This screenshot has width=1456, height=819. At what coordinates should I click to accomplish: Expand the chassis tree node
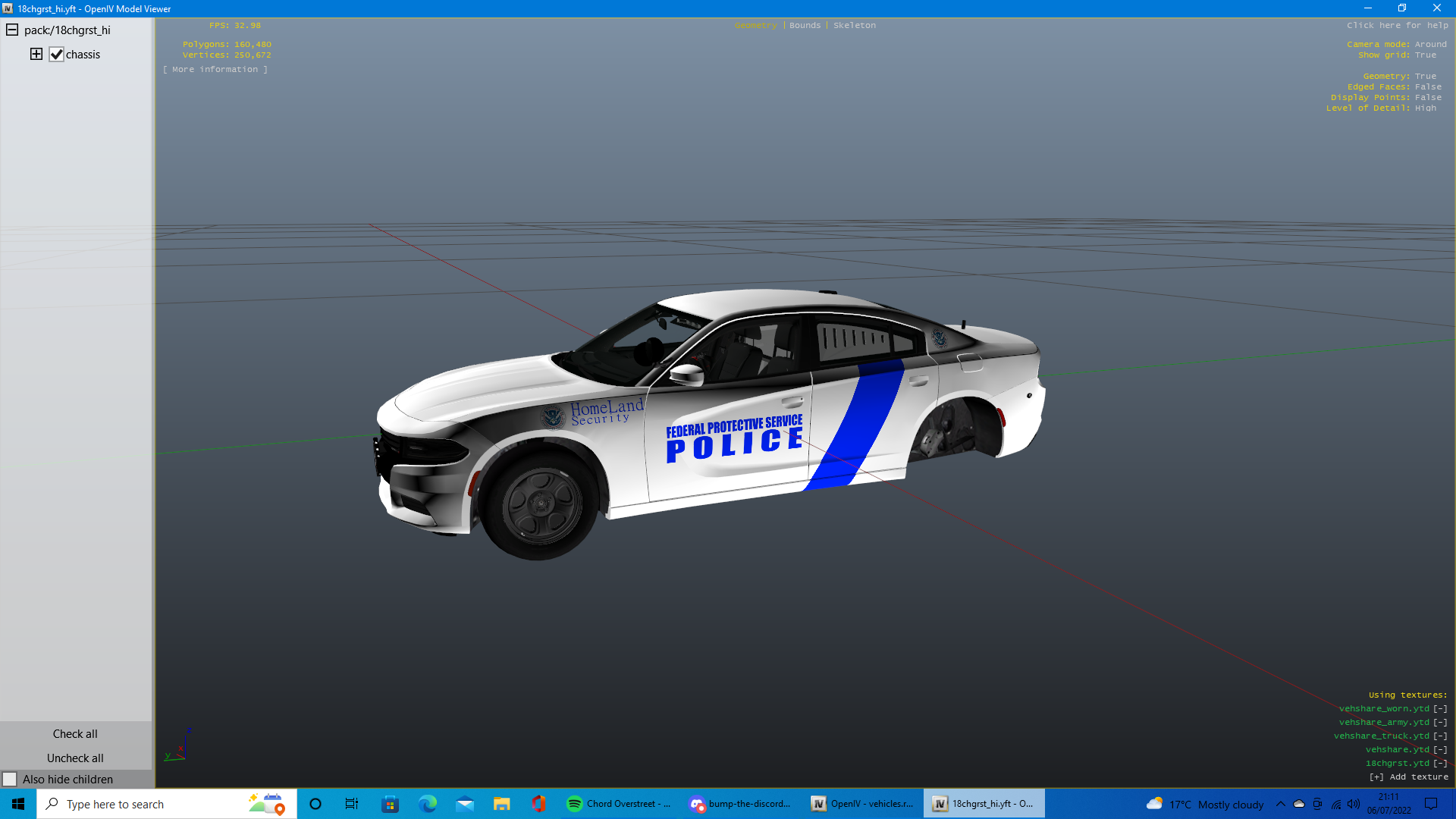coord(36,54)
